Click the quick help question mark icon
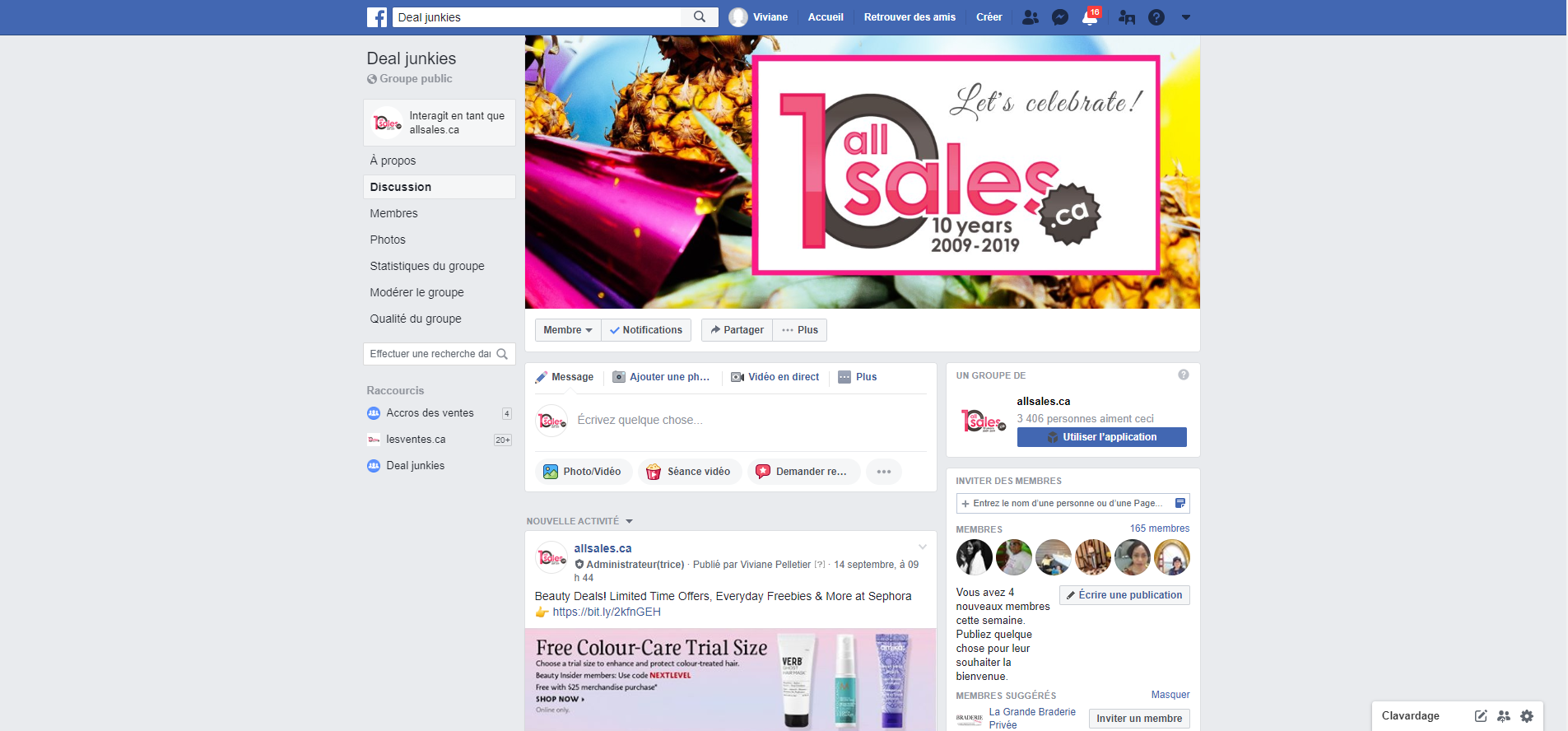This screenshot has height=731, width=1568. click(x=1156, y=17)
